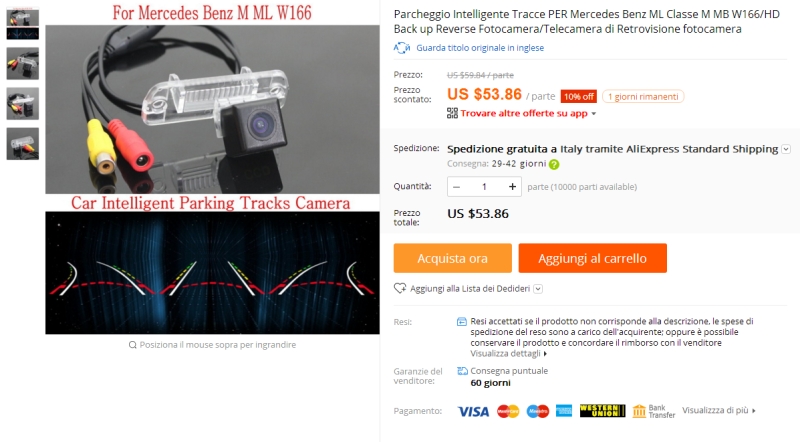Open the Lista dei Desideri dropdown arrow
This screenshot has height=442, width=800.
pyautogui.click(x=538, y=289)
